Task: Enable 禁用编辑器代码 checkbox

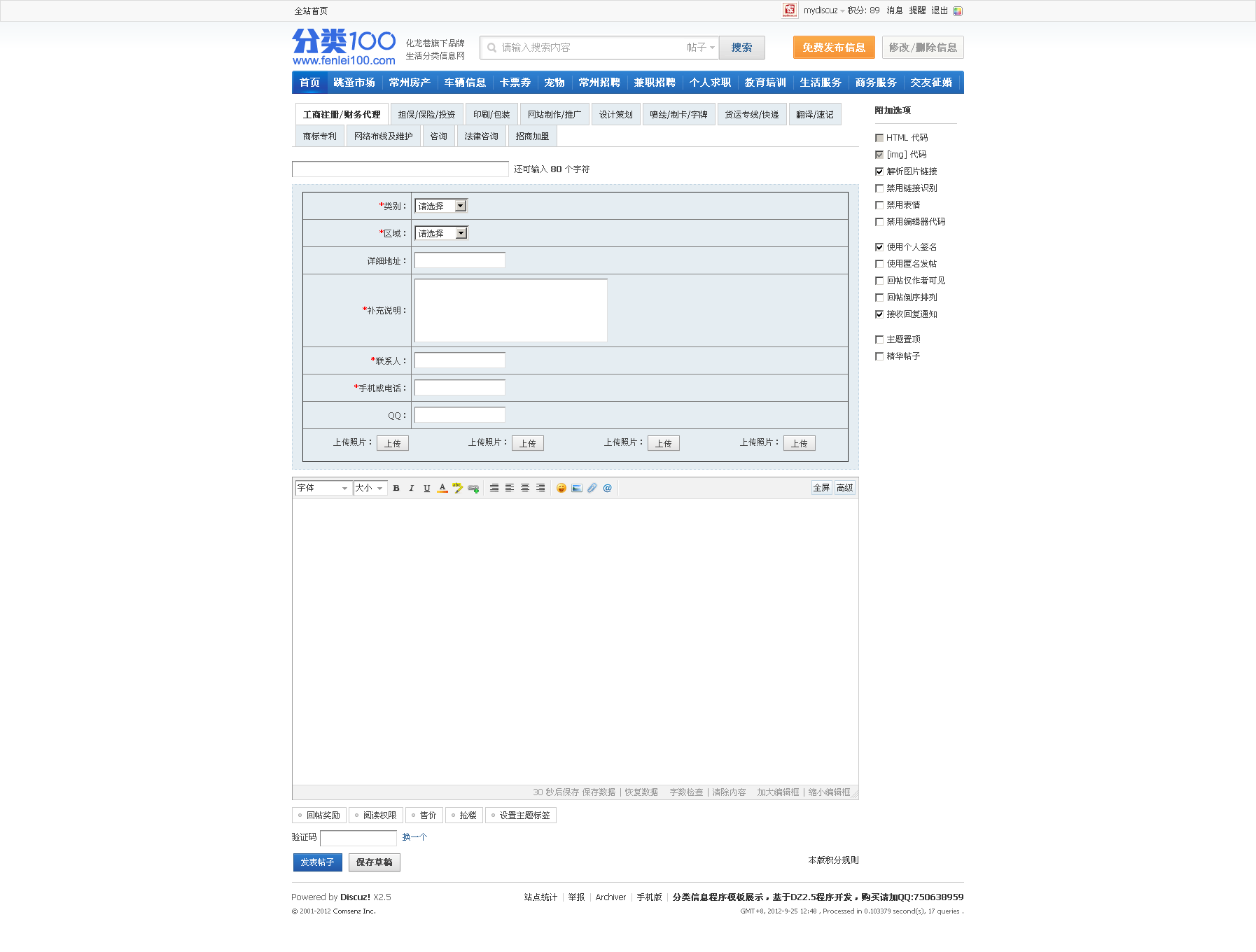Action: coord(879,222)
